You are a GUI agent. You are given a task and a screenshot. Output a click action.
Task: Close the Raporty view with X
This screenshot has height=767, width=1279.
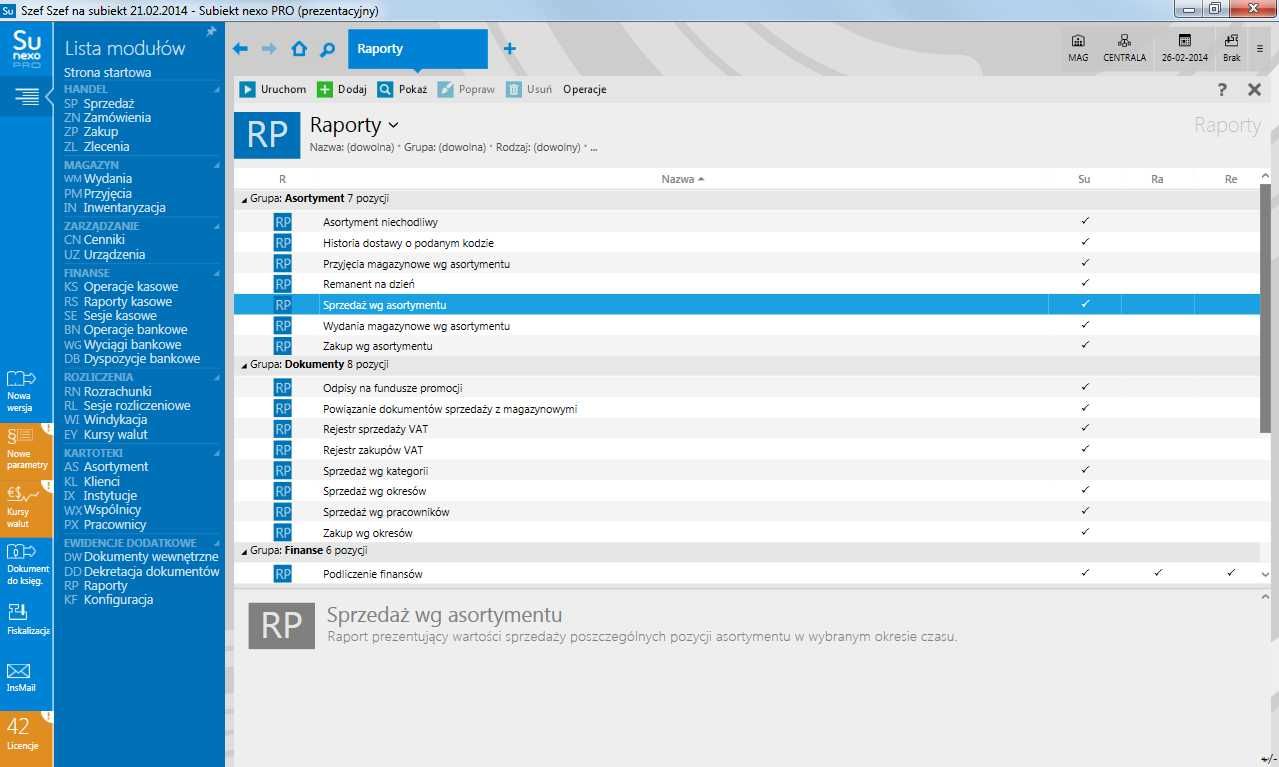pyautogui.click(x=1255, y=90)
